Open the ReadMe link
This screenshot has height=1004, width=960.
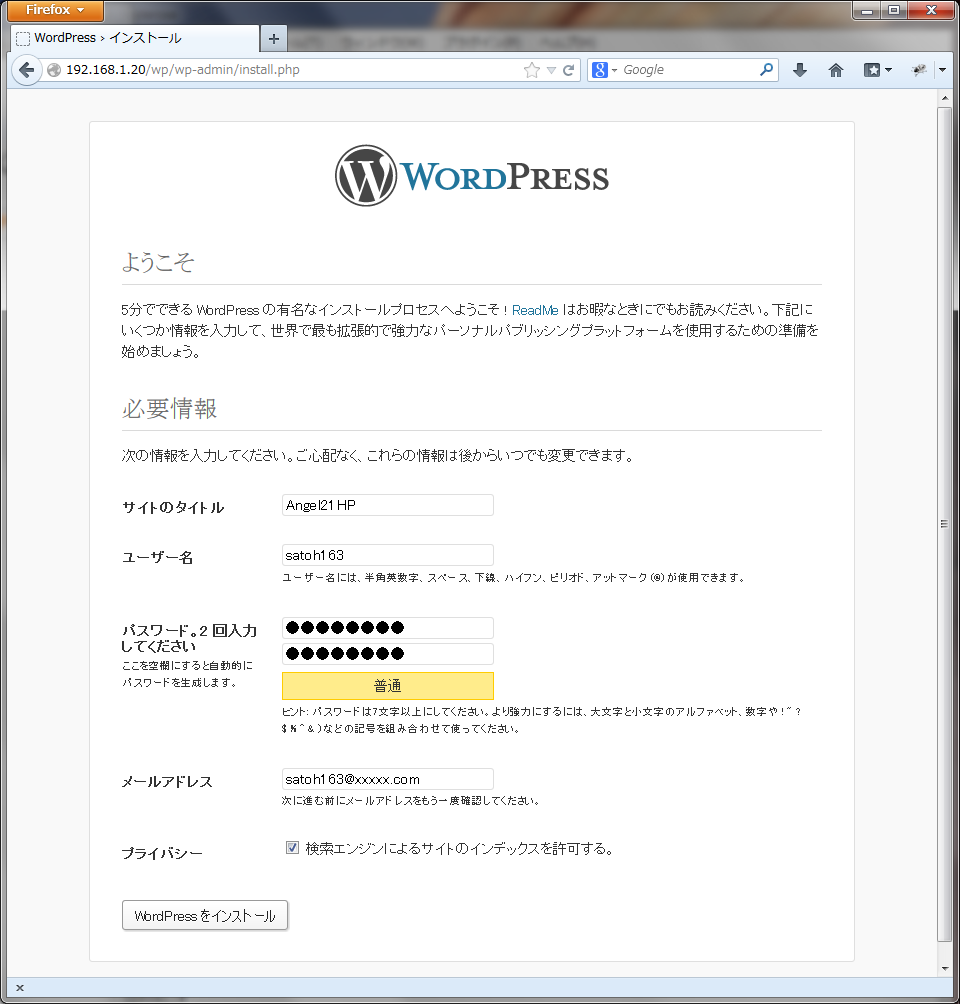click(x=535, y=311)
